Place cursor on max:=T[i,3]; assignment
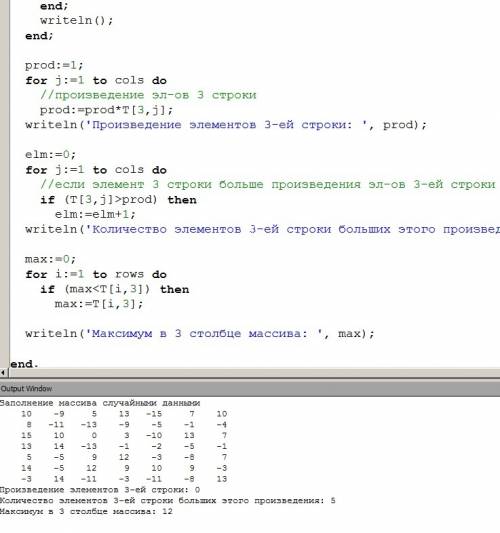 click(x=99, y=304)
